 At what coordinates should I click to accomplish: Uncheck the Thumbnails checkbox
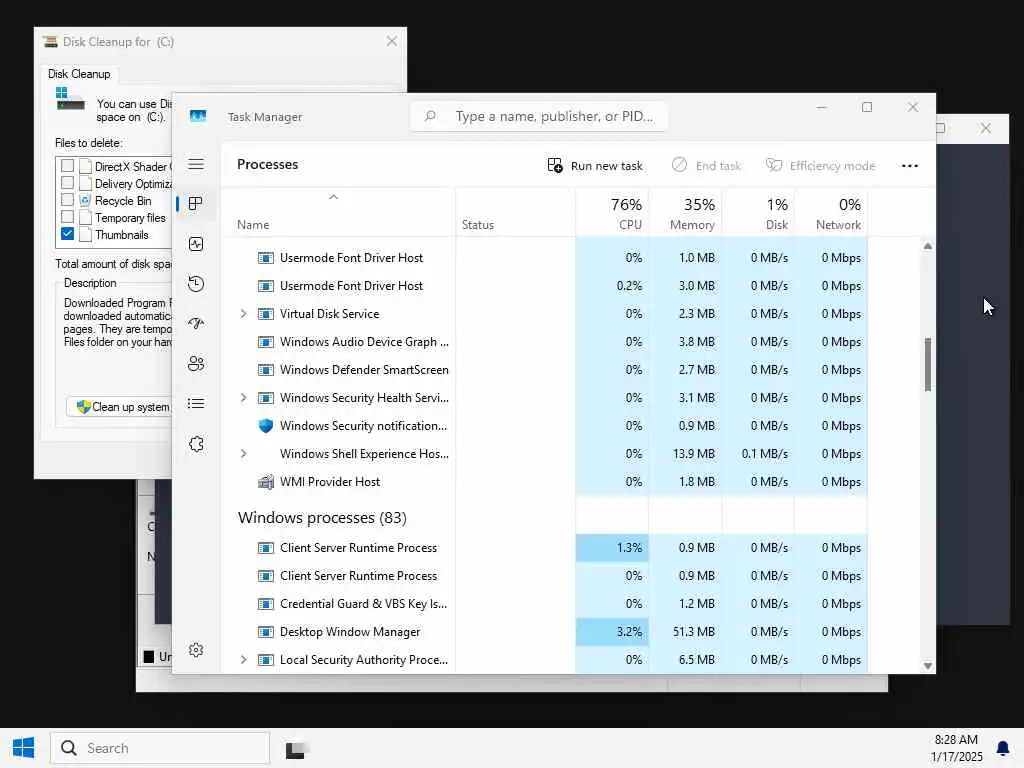point(67,234)
